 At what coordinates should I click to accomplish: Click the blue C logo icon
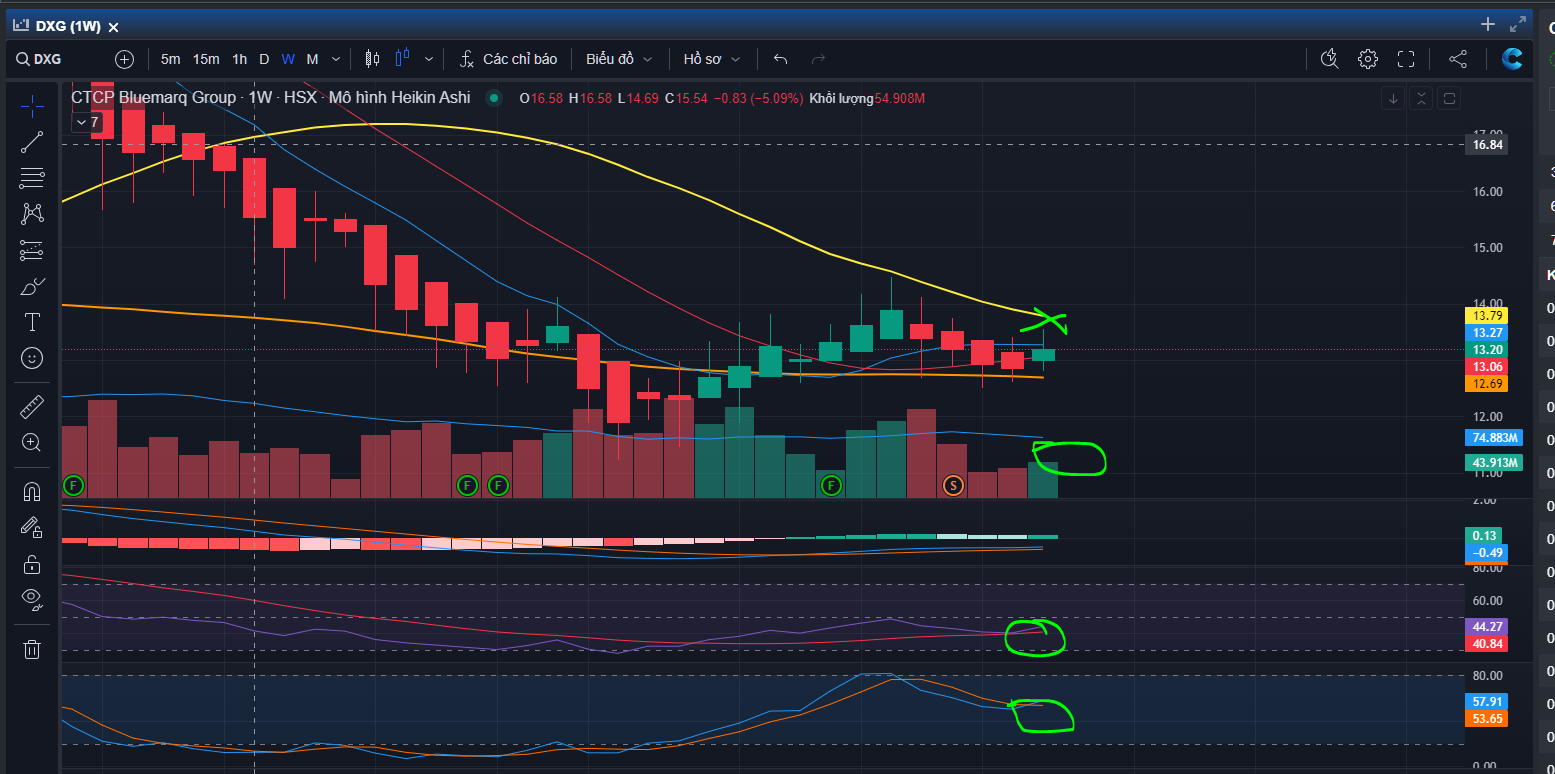pyautogui.click(x=1513, y=59)
